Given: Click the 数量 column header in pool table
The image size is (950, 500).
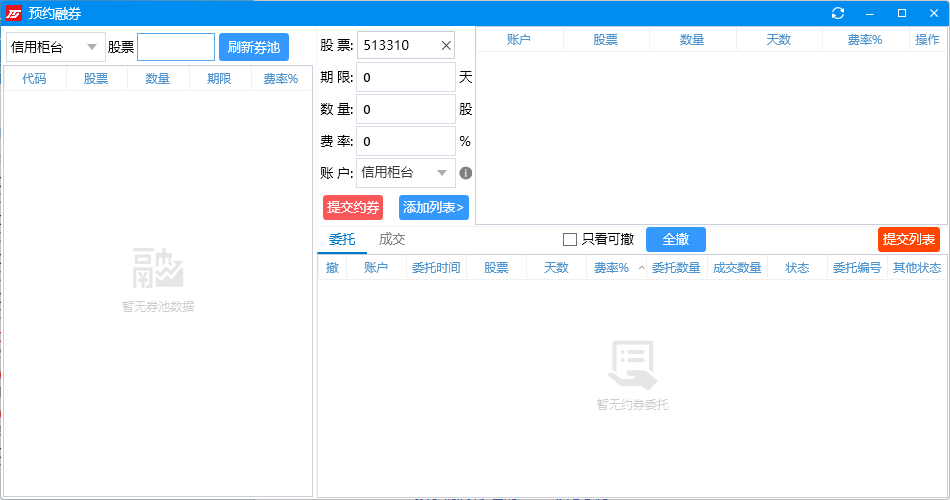Looking at the screenshot, I should click(158, 79).
